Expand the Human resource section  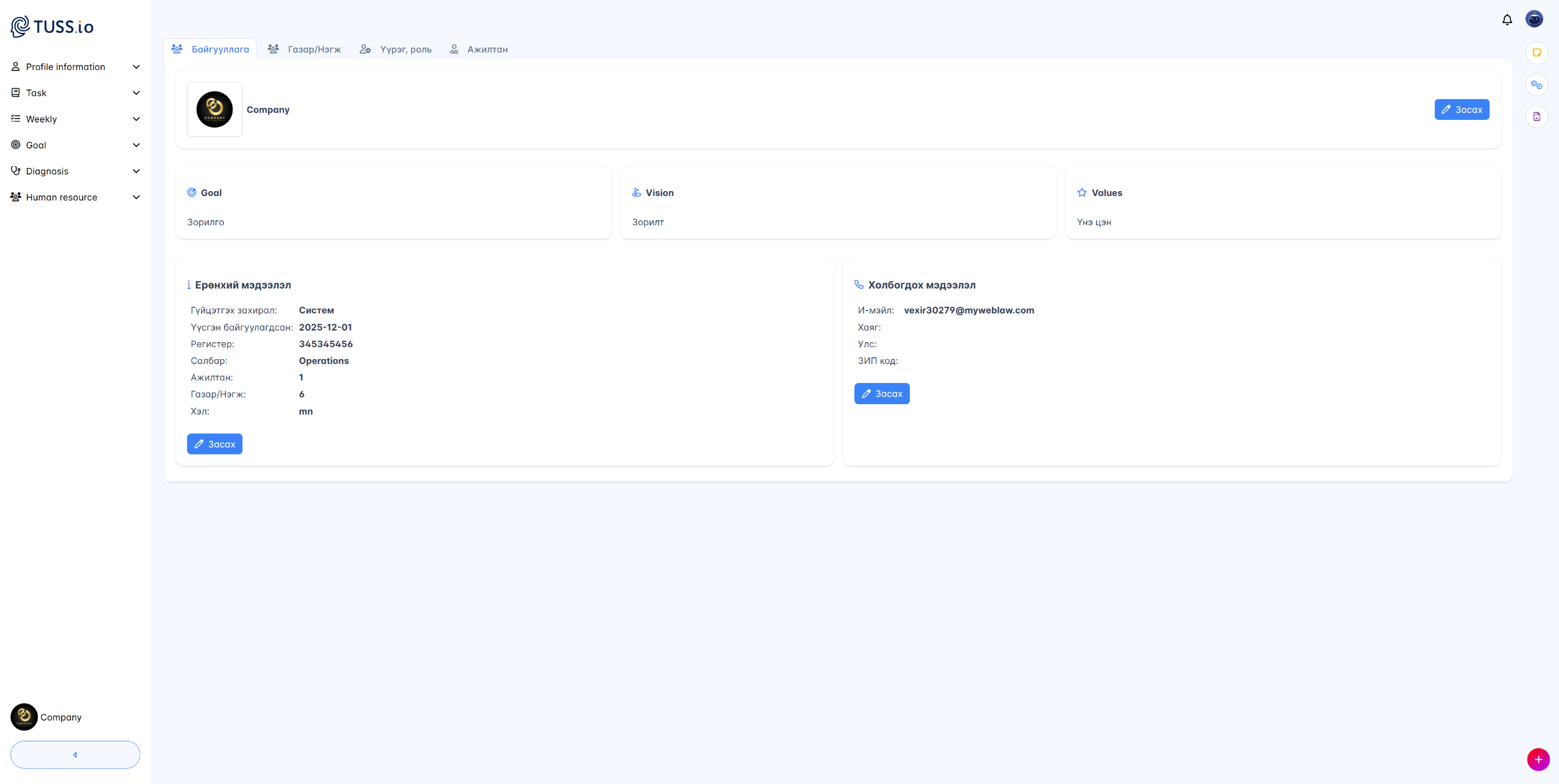(x=76, y=197)
